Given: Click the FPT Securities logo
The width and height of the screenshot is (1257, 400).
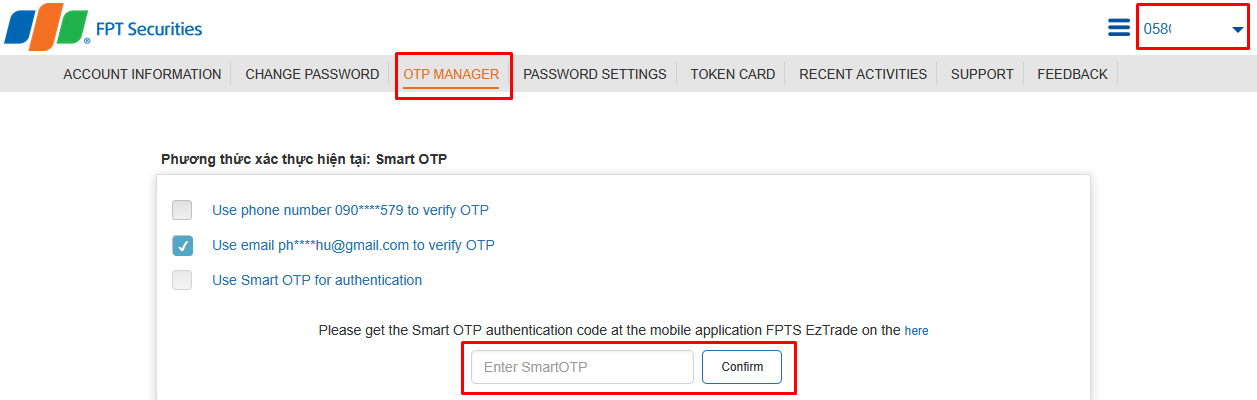Looking at the screenshot, I should pos(103,27).
